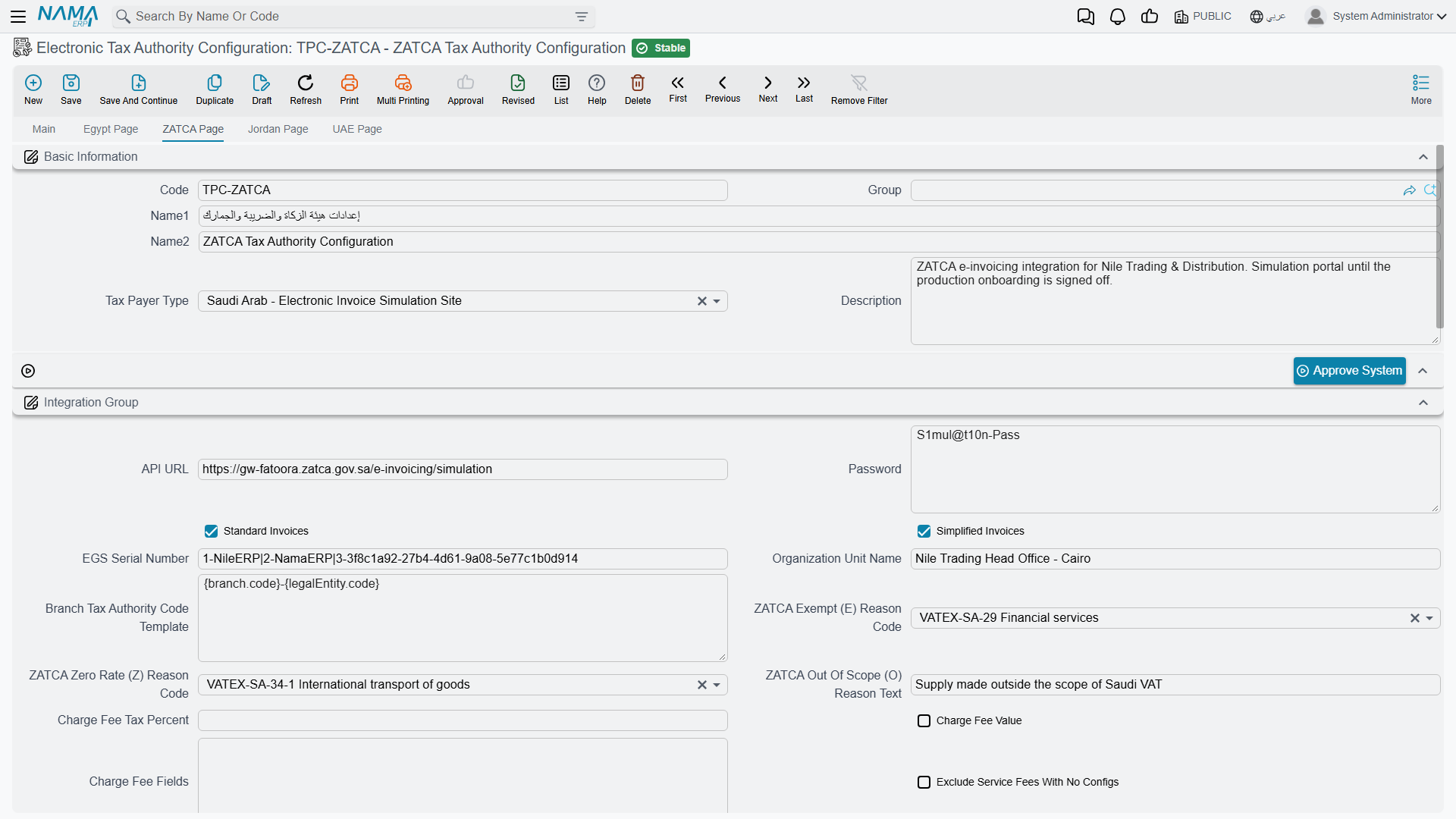Refresh the record
Screen dimensions: 1456x819
(x=306, y=89)
